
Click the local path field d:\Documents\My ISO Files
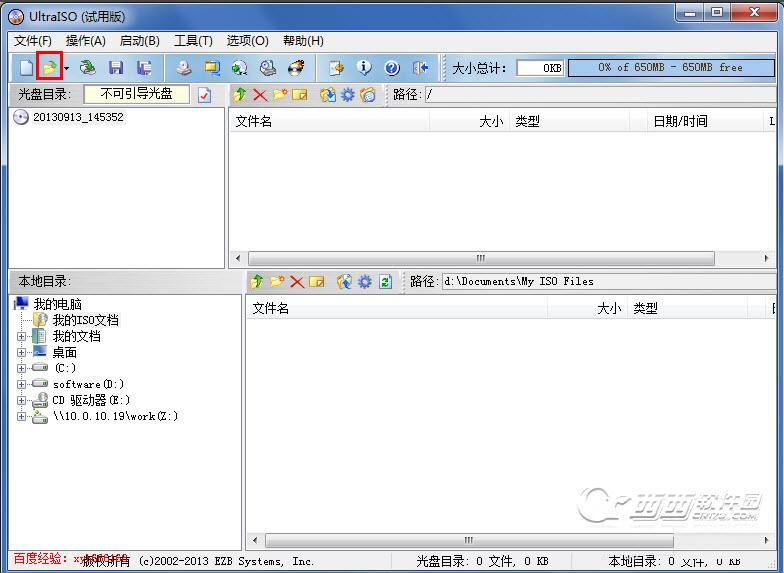click(609, 282)
